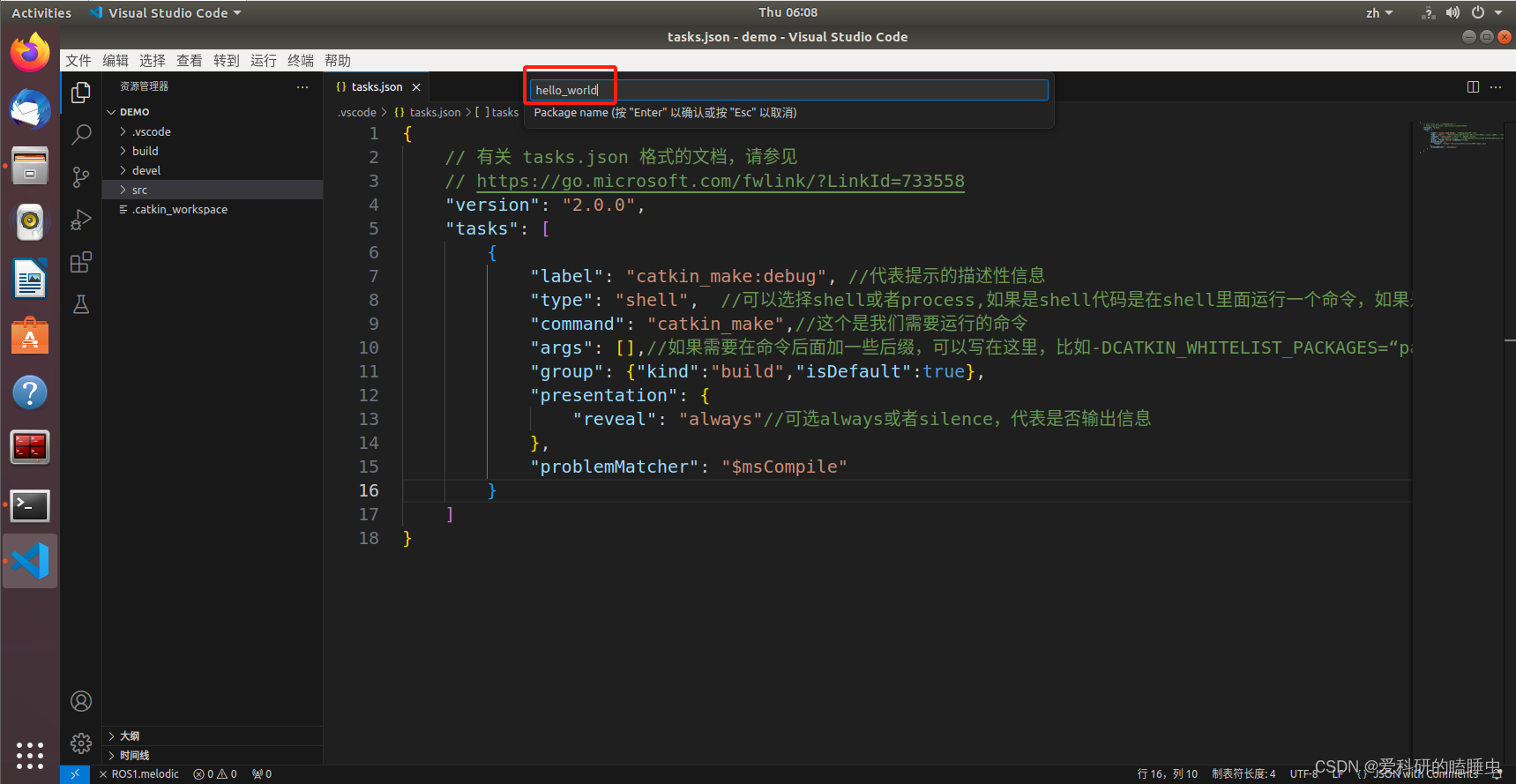Open network status icon in top bar
Screen dimensions: 1516x784
coord(1428,12)
